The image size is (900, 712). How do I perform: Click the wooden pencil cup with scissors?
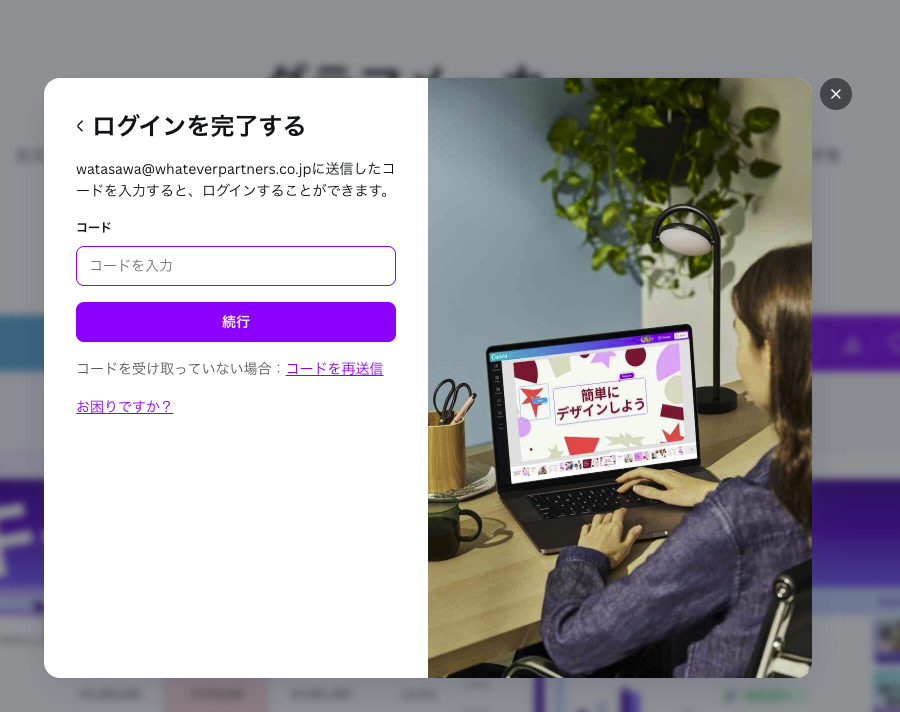447,445
